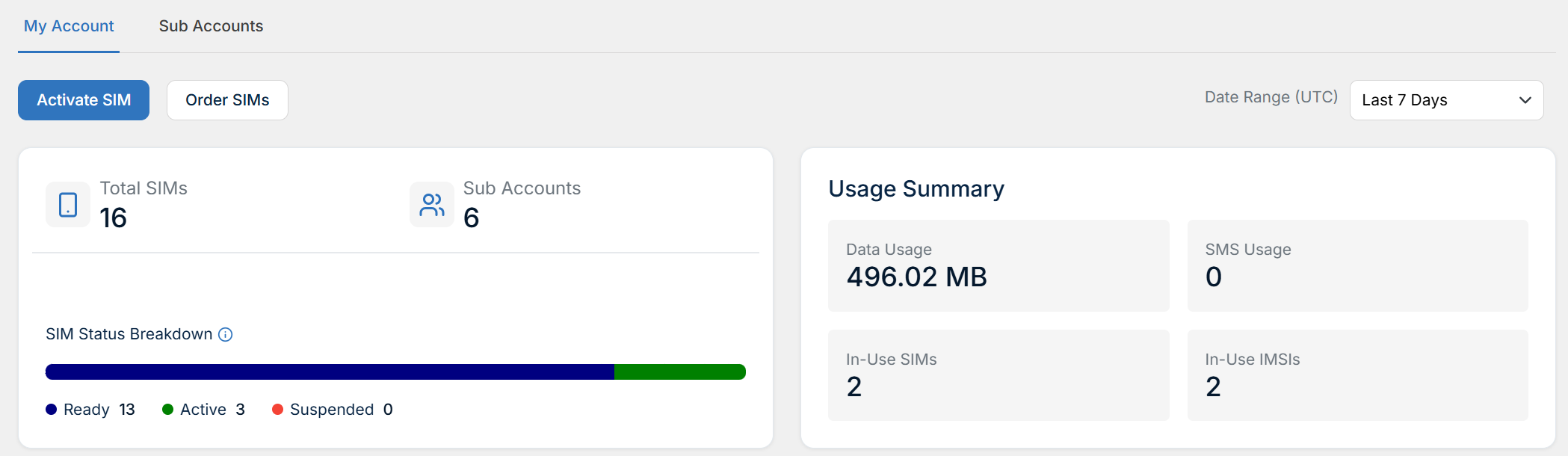
Task: Select the SMS Usage card
Action: pos(1357,265)
